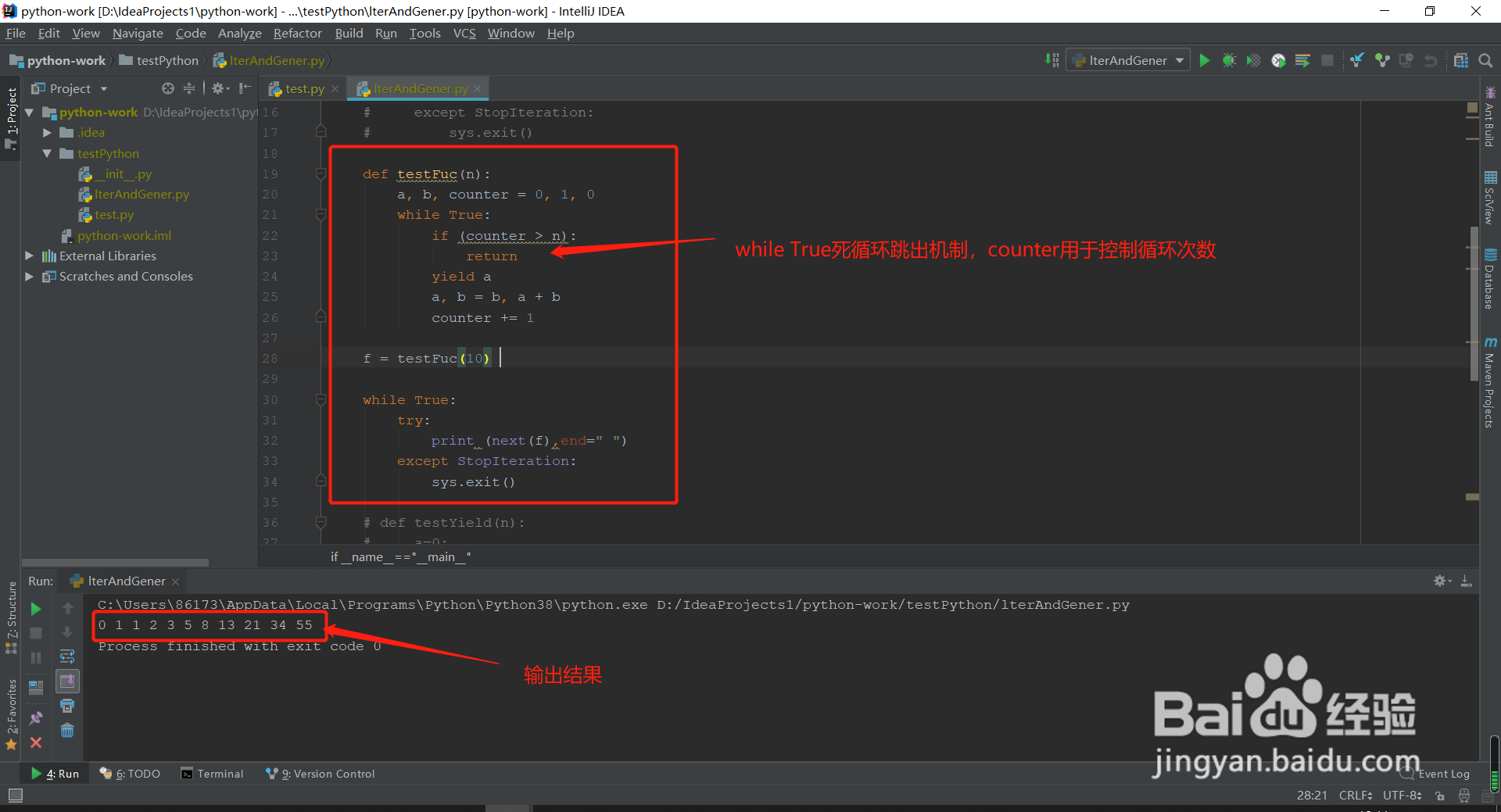Open the TODO tool window
The width and height of the screenshot is (1501, 812).
130,774
